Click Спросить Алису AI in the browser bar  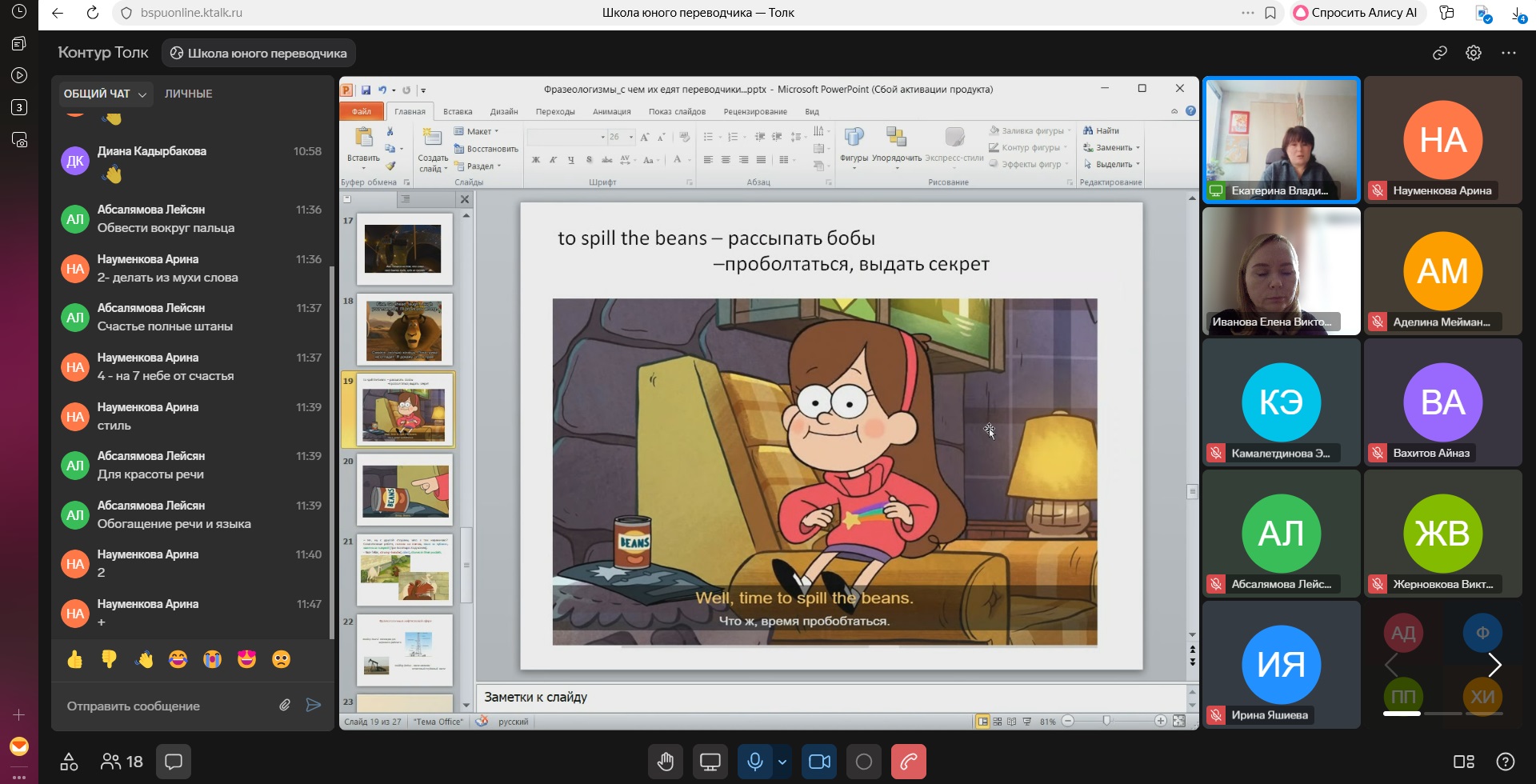pos(1355,13)
